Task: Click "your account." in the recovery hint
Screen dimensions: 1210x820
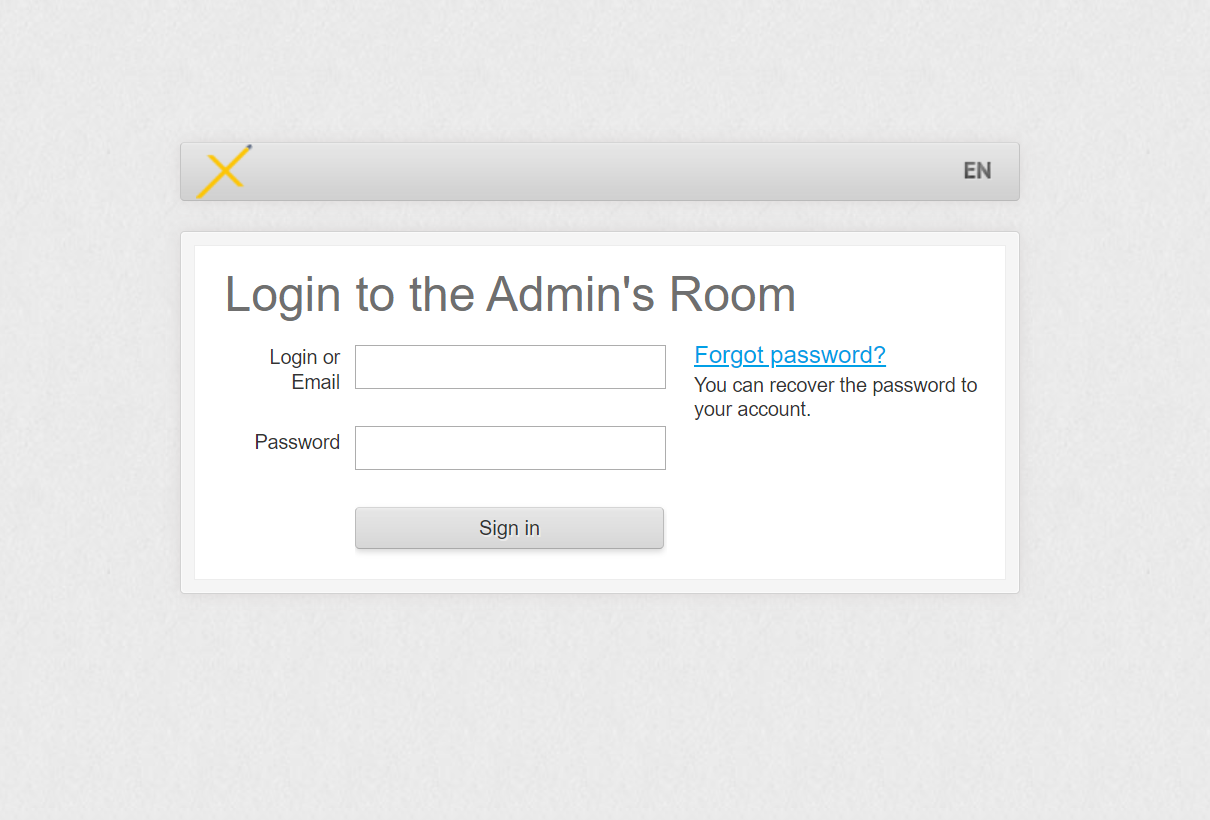Action: (x=752, y=409)
